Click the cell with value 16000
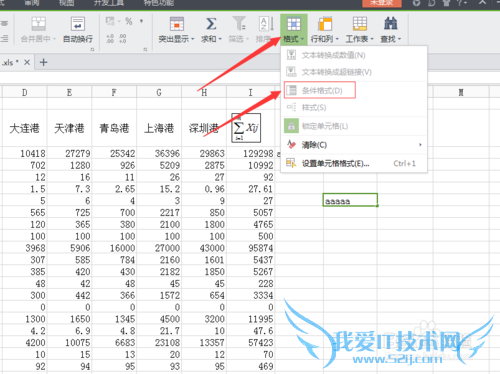Screen dimensions: 500x374 click(x=114, y=248)
